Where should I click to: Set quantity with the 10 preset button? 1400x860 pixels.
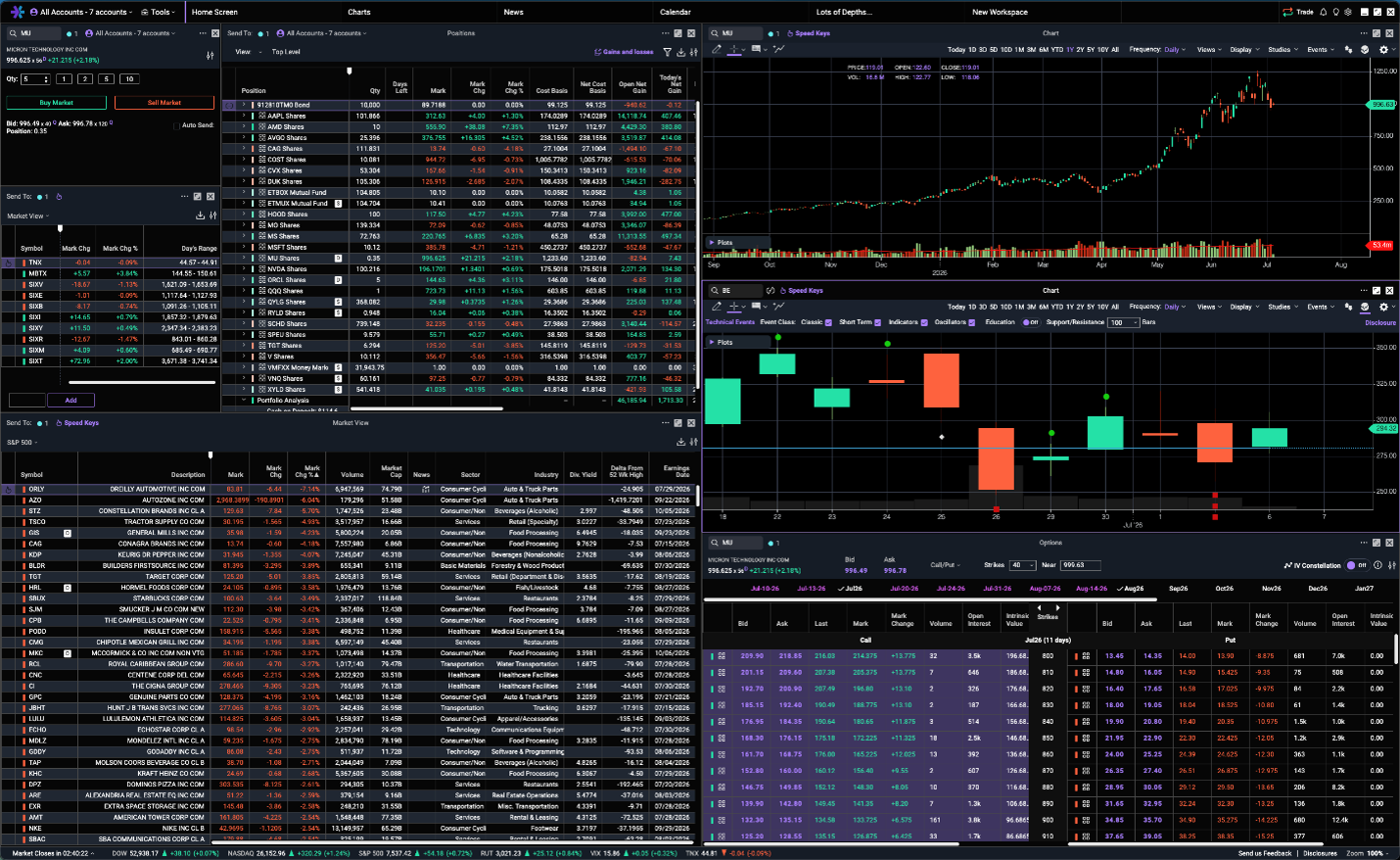[x=129, y=78]
